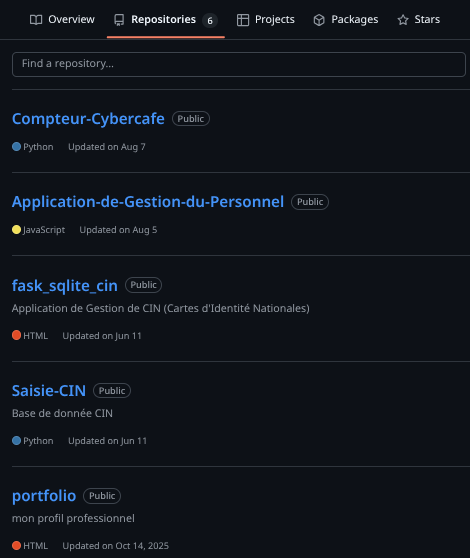
Task: Click the HTML label under fask_sqlite_cin
Action: [x=35, y=336]
